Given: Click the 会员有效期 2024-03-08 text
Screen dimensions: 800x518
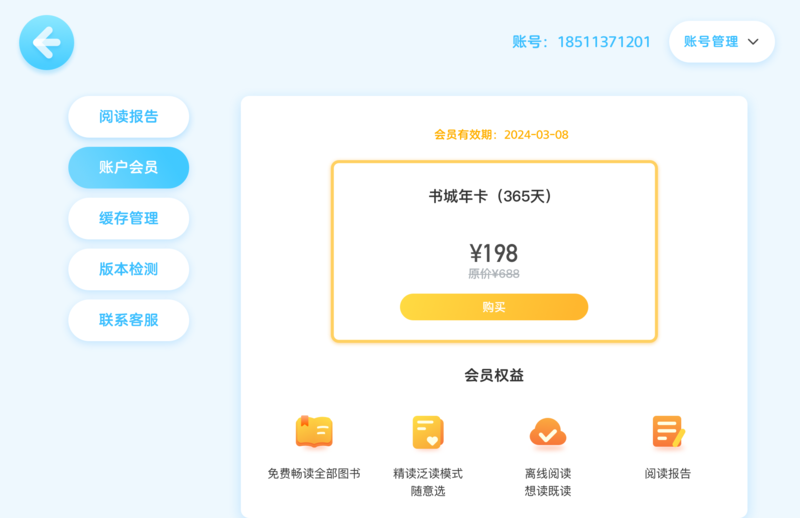Looking at the screenshot, I should coord(501,135).
